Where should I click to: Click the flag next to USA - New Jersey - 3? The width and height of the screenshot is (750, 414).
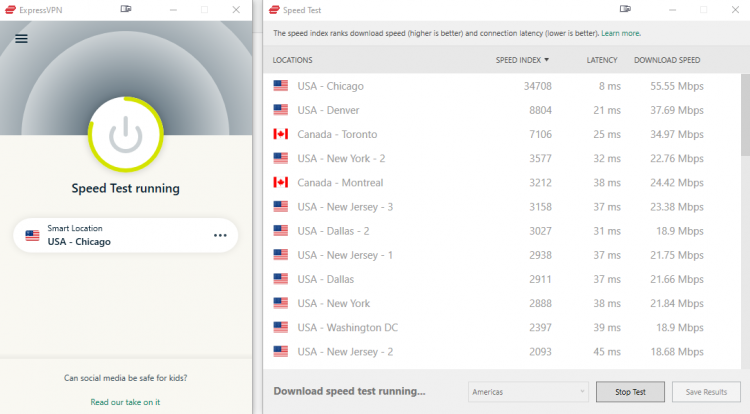281,207
